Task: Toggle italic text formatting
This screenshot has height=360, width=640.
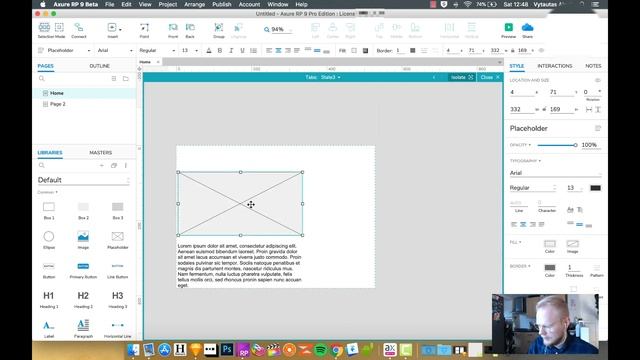Action: (x=231, y=51)
